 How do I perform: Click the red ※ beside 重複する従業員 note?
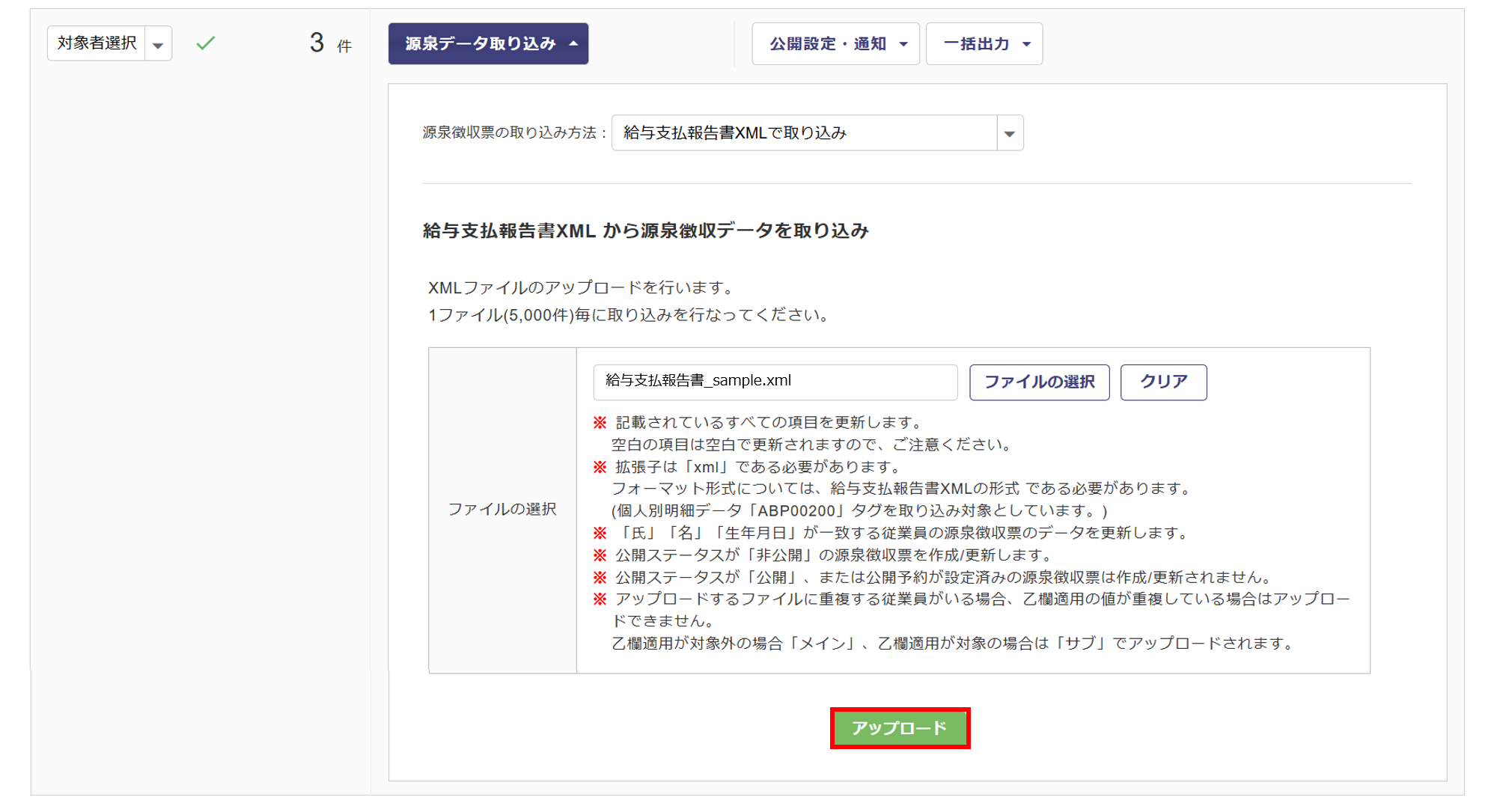click(600, 599)
